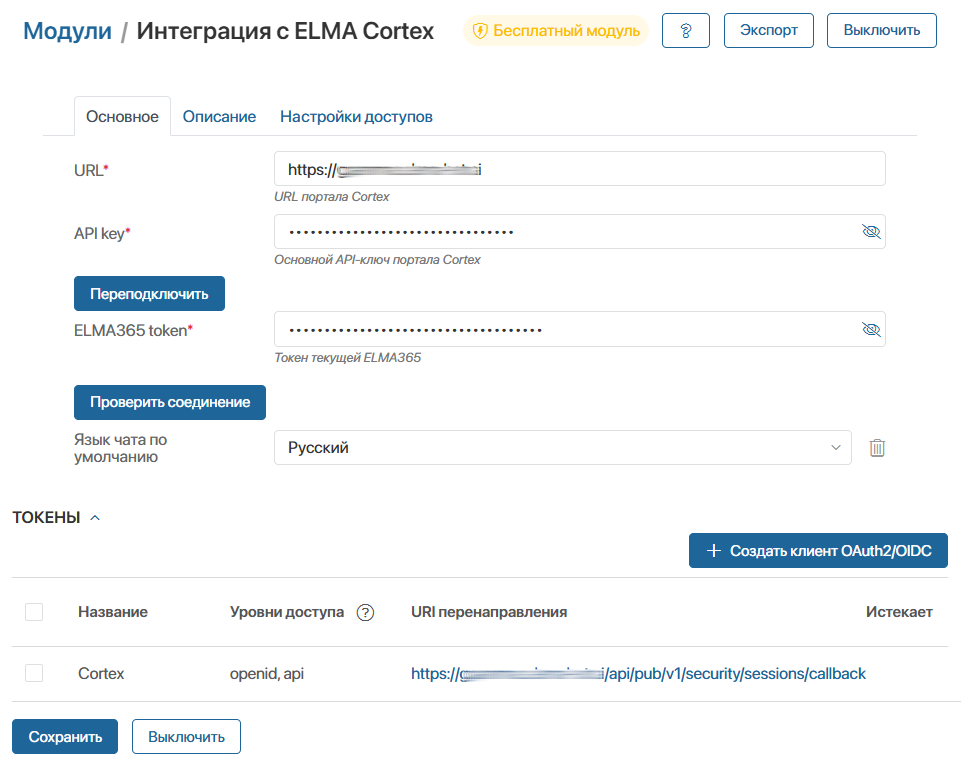This screenshot has width=961, height=766.
Task: Go to Модули via breadcrumb link
Action: pos(67,31)
